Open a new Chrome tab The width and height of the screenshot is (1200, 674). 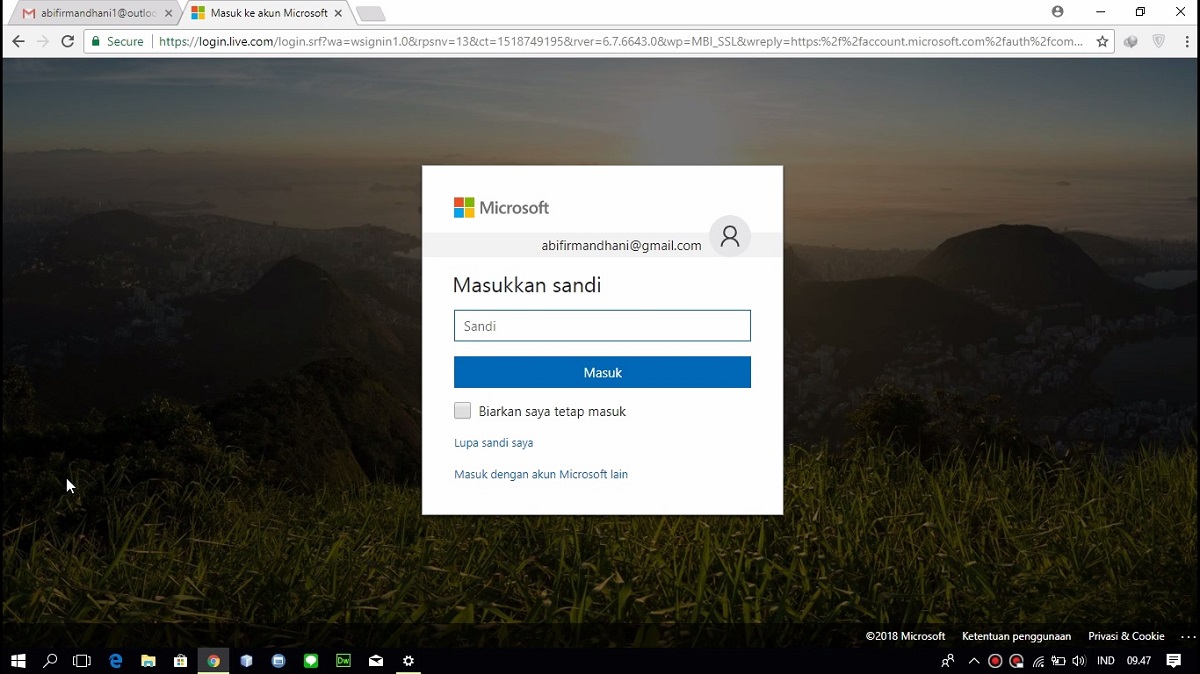click(x=370, y=14)
